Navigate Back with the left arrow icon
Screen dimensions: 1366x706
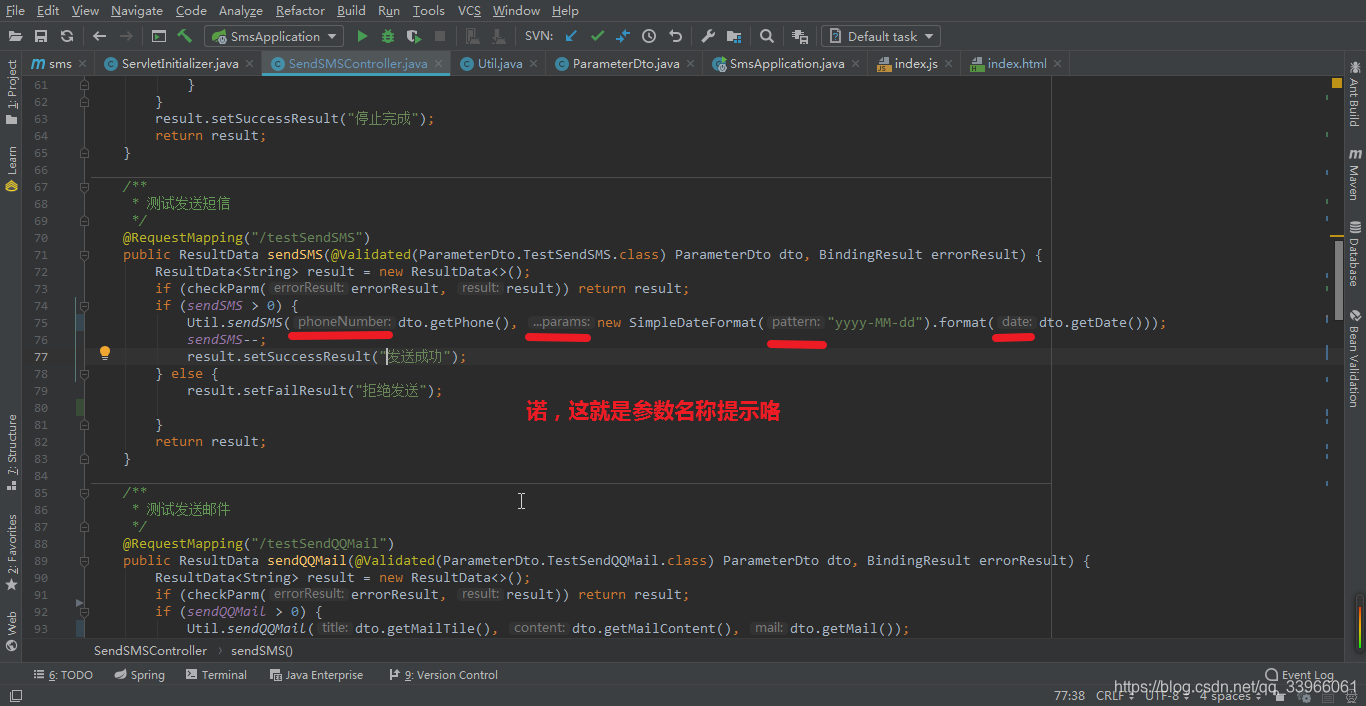(x=99, y=36)
